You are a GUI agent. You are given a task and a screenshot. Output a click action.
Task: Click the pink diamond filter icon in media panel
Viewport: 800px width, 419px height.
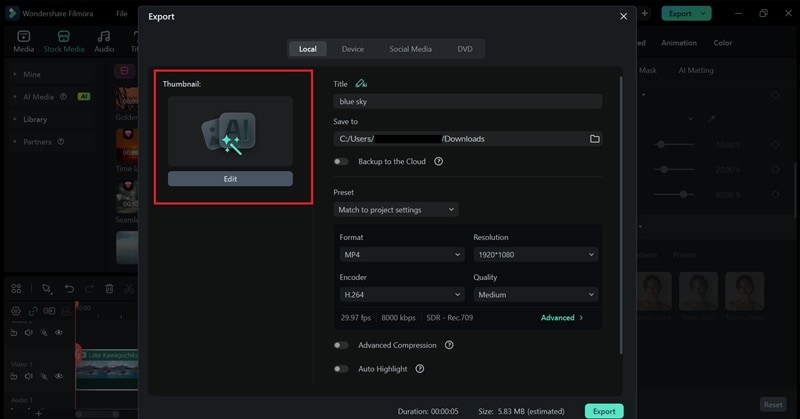pos(124,70)
